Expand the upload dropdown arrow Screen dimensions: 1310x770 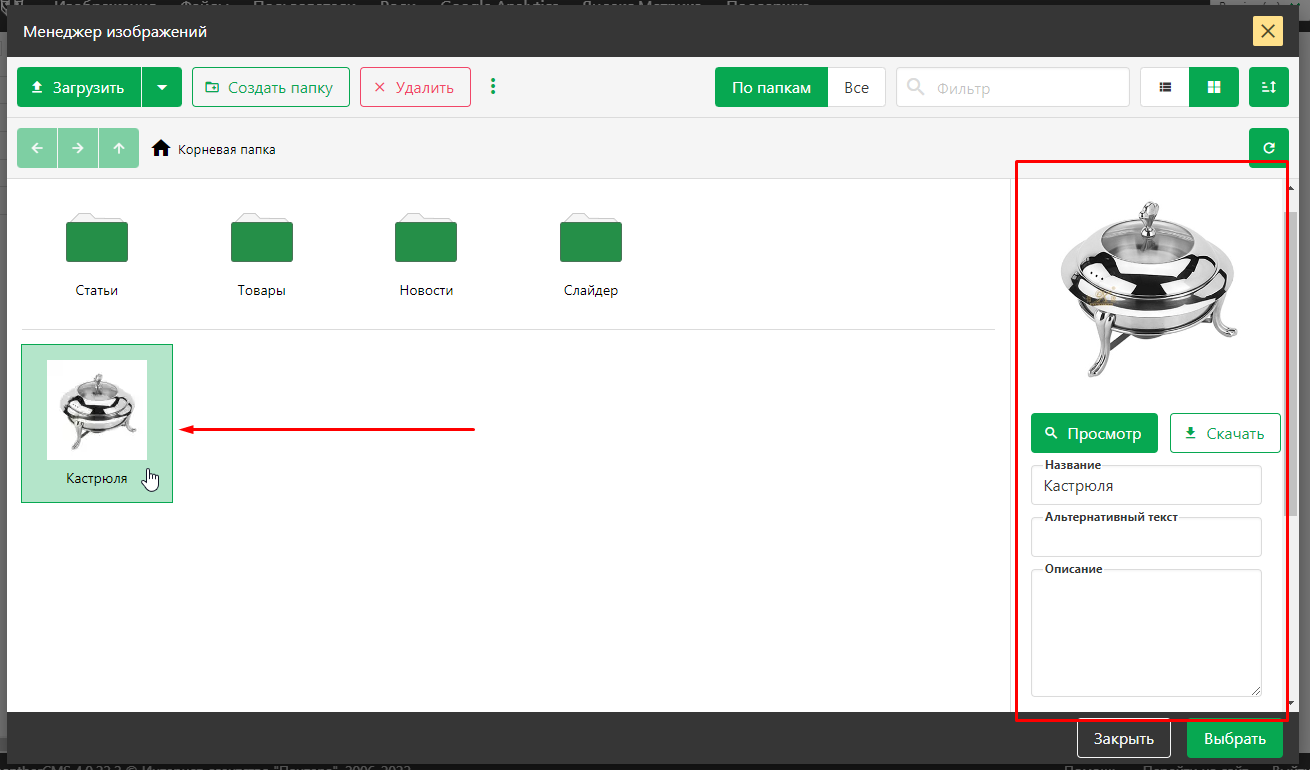(x=162, y=87)
